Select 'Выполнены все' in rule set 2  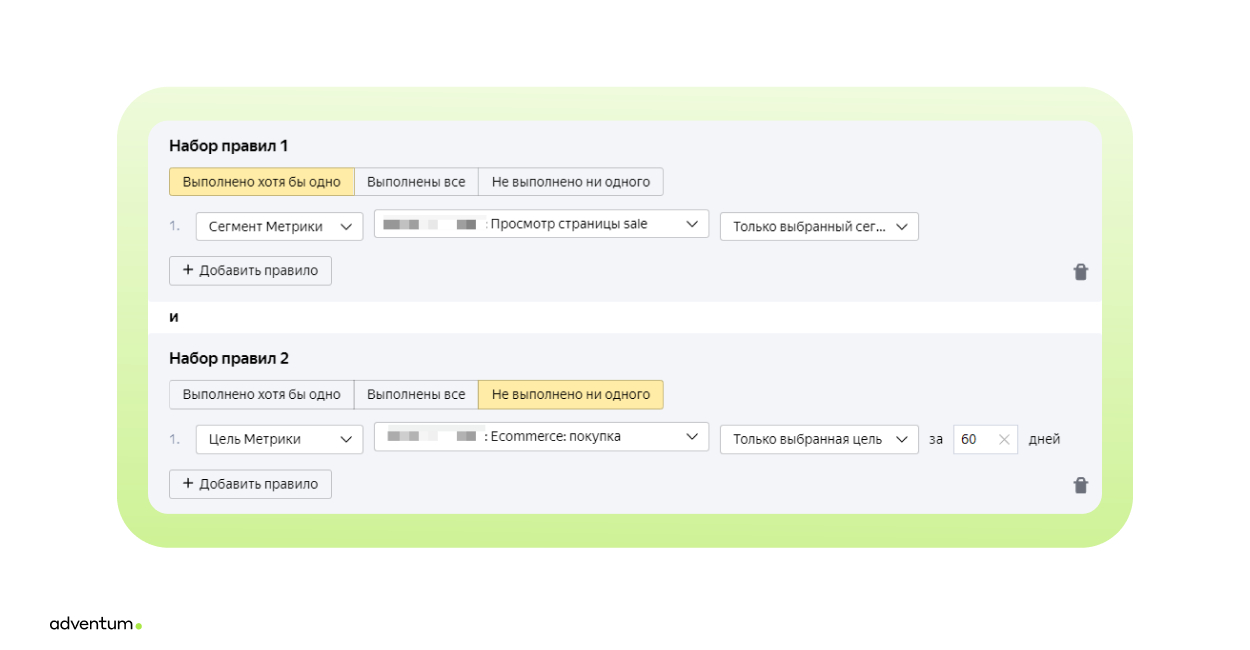click(x=416, y=394)
